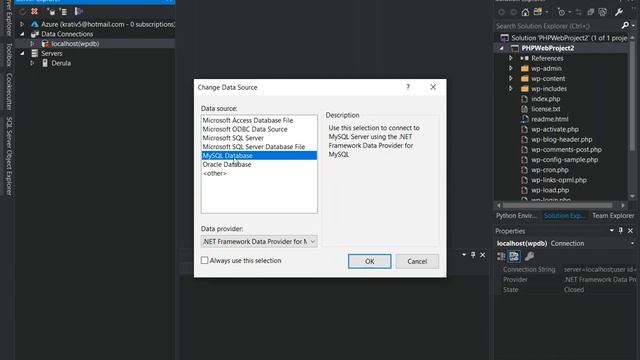
Task: Pin the Properties panel with the pin icon
Action: [x=621, y=231]
